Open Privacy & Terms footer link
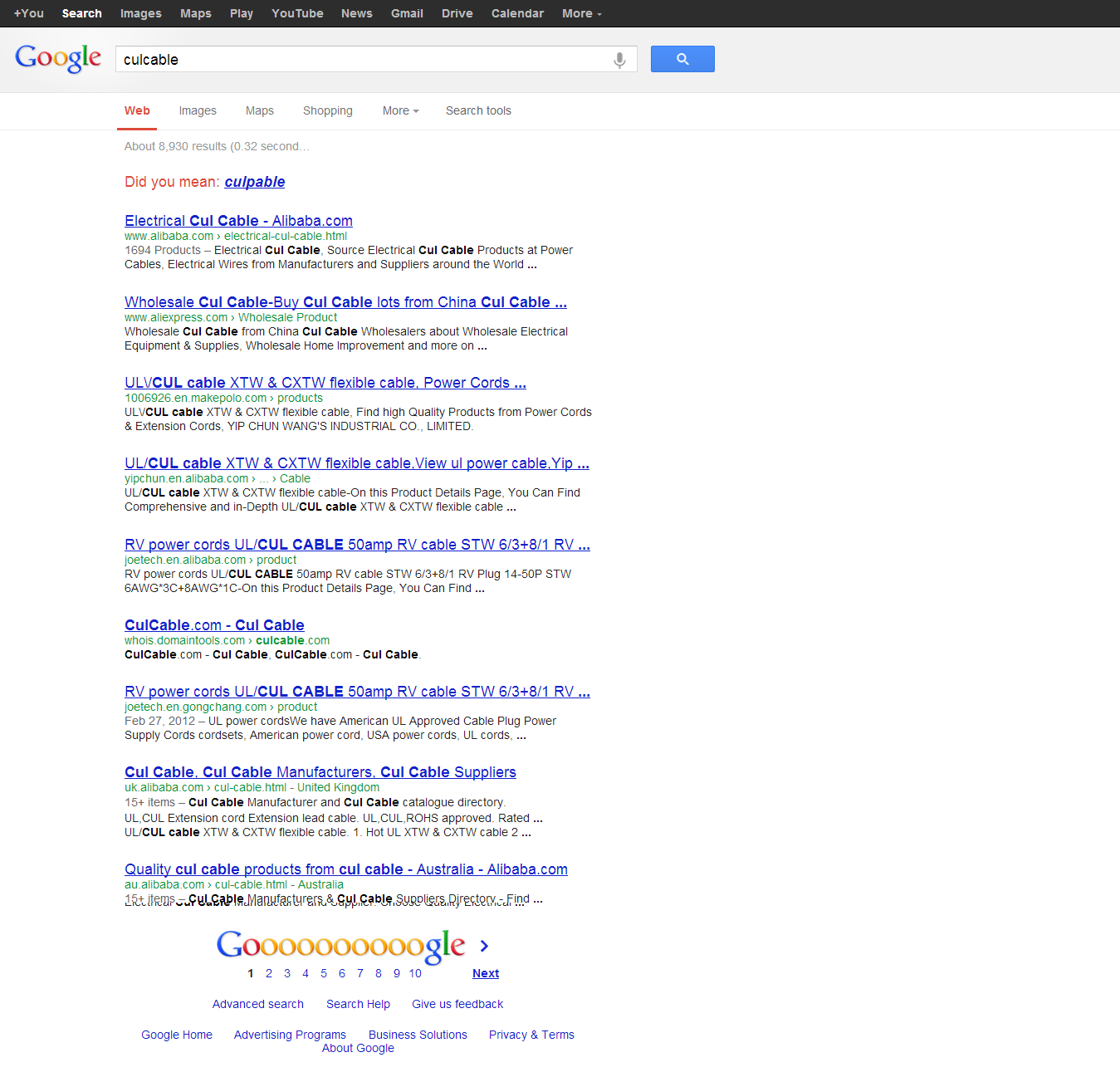Image resolution: width=1120 pixels, height=1072 pixels. tap(531, 1035)
